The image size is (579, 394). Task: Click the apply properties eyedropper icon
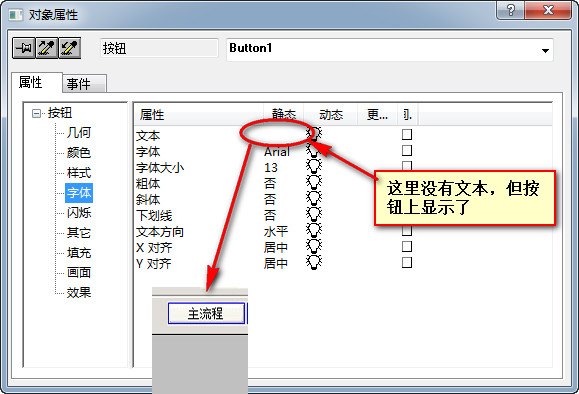pyautogui.click(x=69, y=48)
